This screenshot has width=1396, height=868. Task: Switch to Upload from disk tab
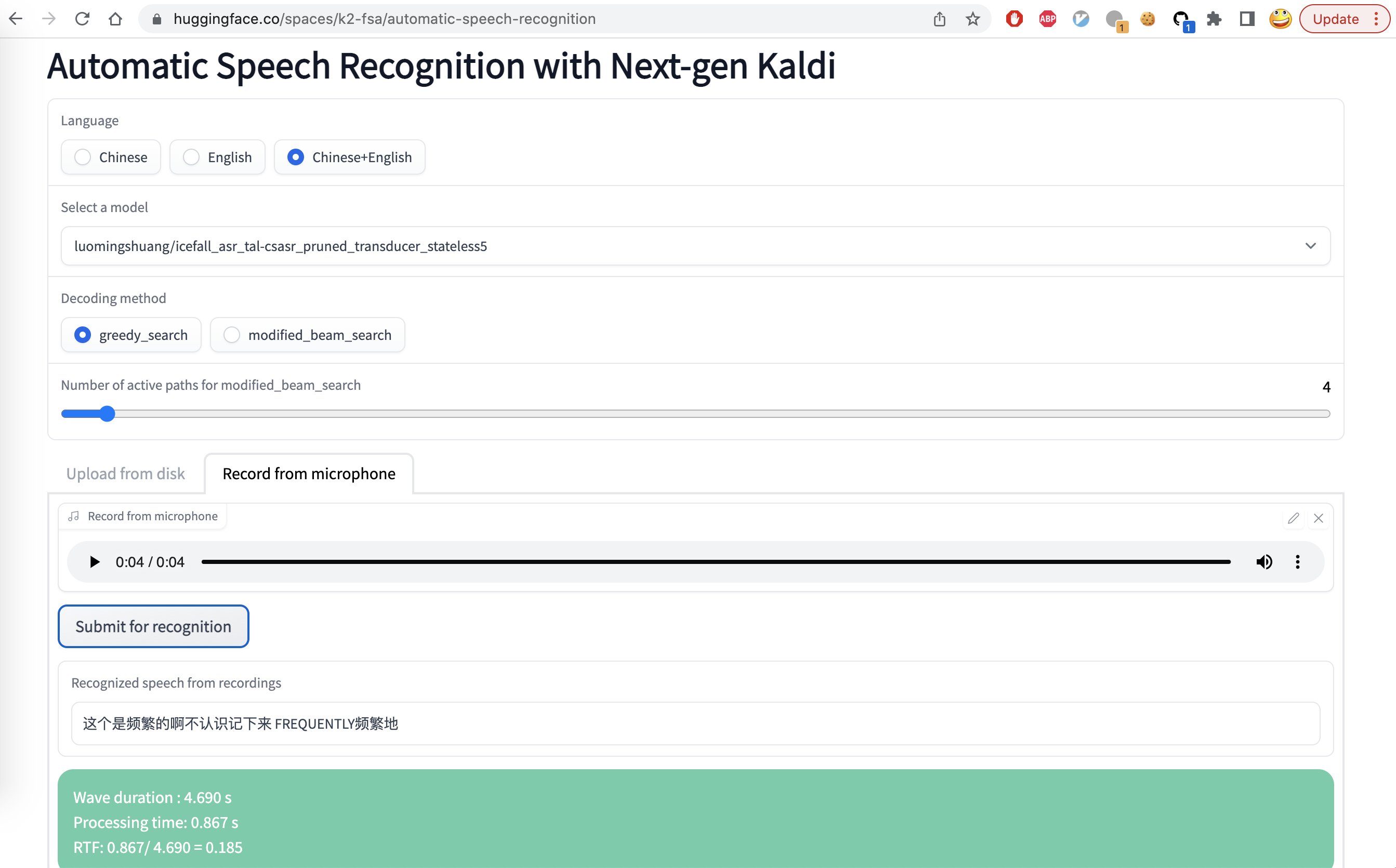124,473
